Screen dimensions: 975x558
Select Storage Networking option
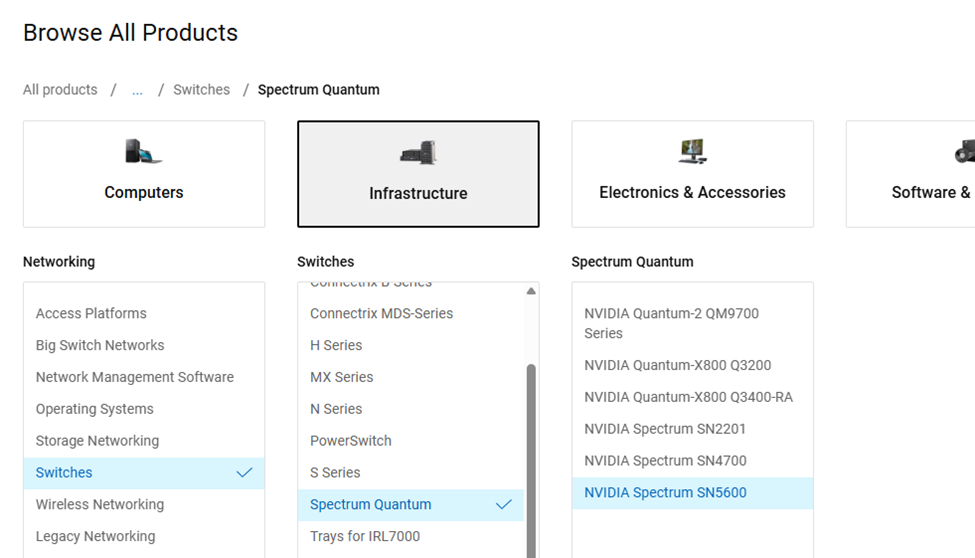click(97, 441)
